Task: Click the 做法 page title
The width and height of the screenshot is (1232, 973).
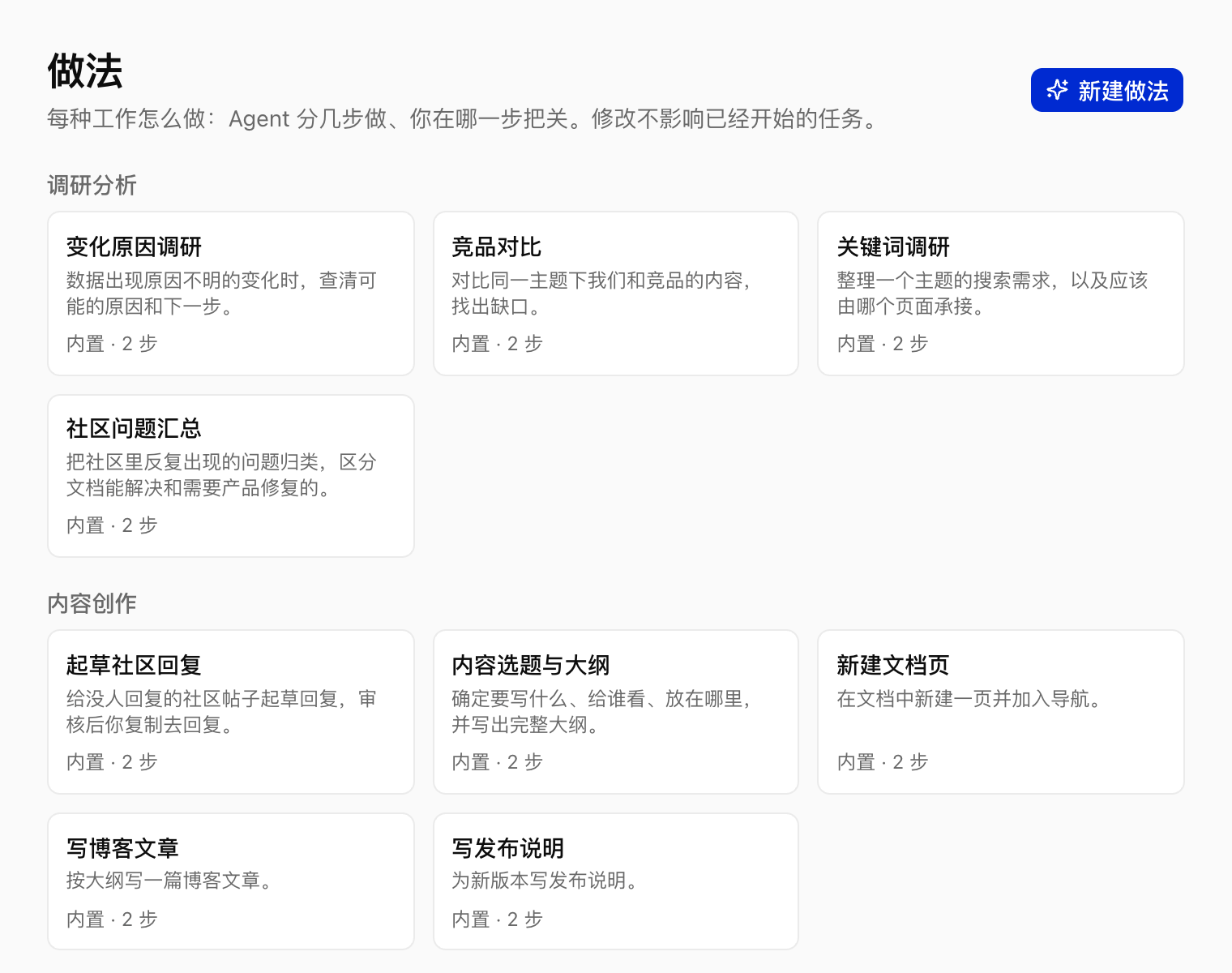Action: [85, 71]
